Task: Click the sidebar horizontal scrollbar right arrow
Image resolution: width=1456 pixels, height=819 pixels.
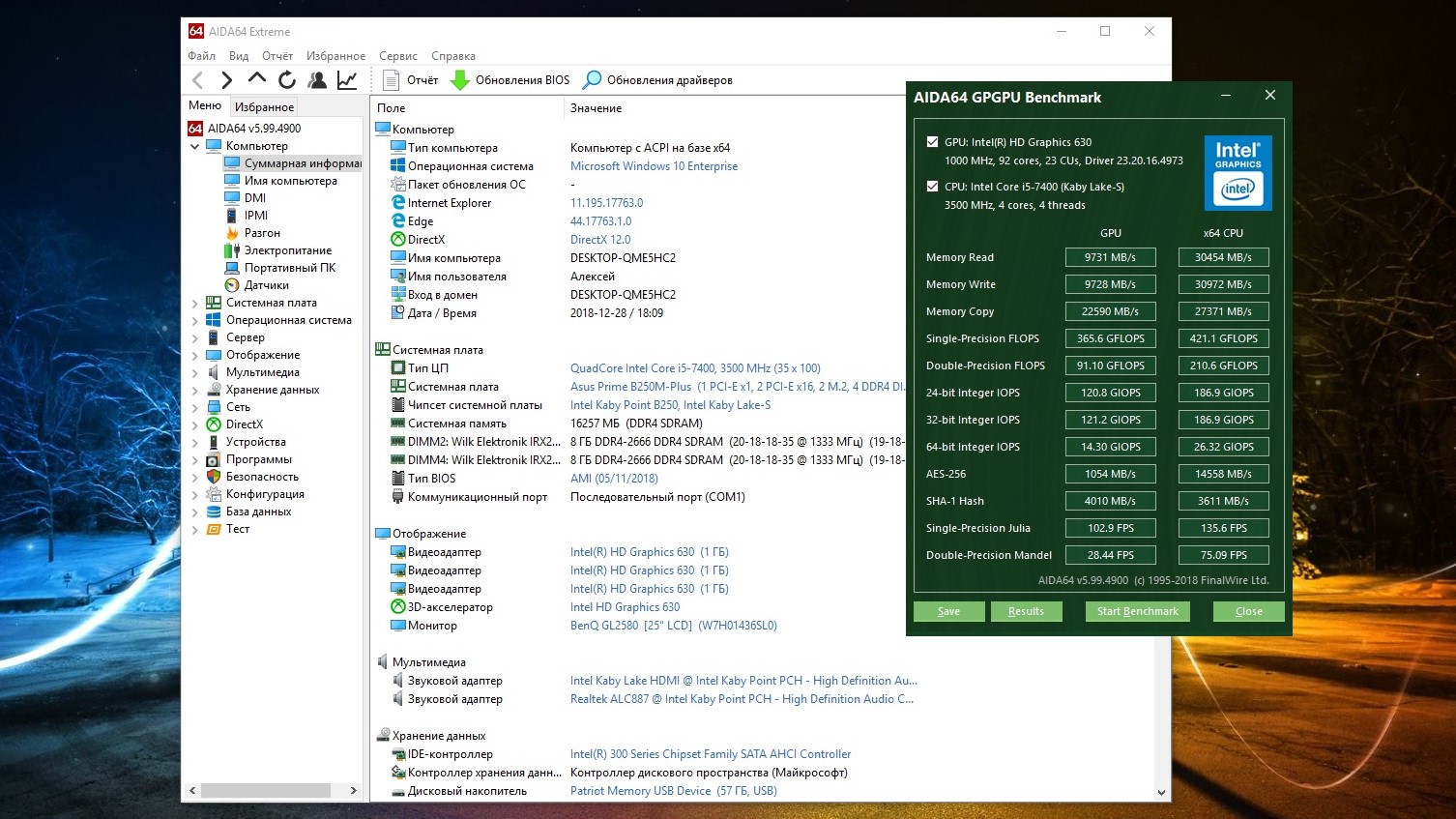Action: pos(353,791)
